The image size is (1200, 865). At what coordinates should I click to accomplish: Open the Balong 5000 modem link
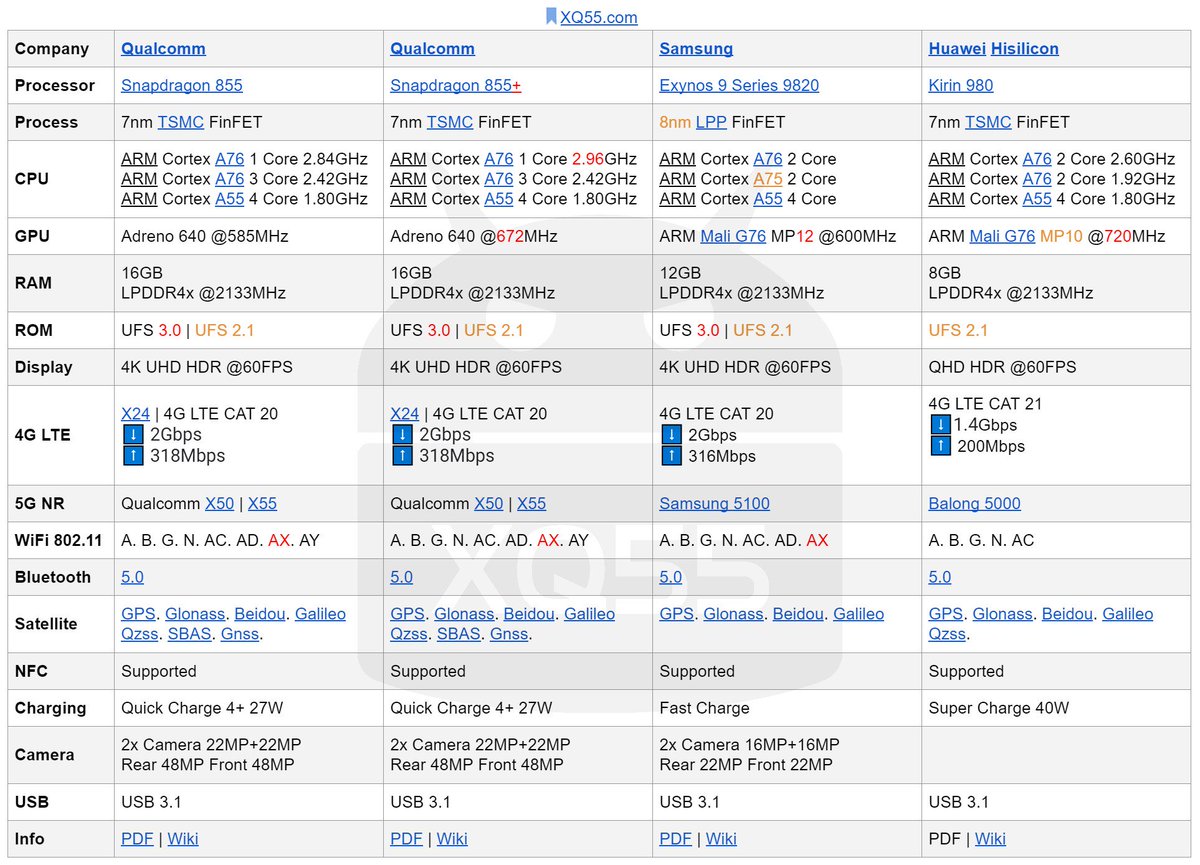click(975, 504)
